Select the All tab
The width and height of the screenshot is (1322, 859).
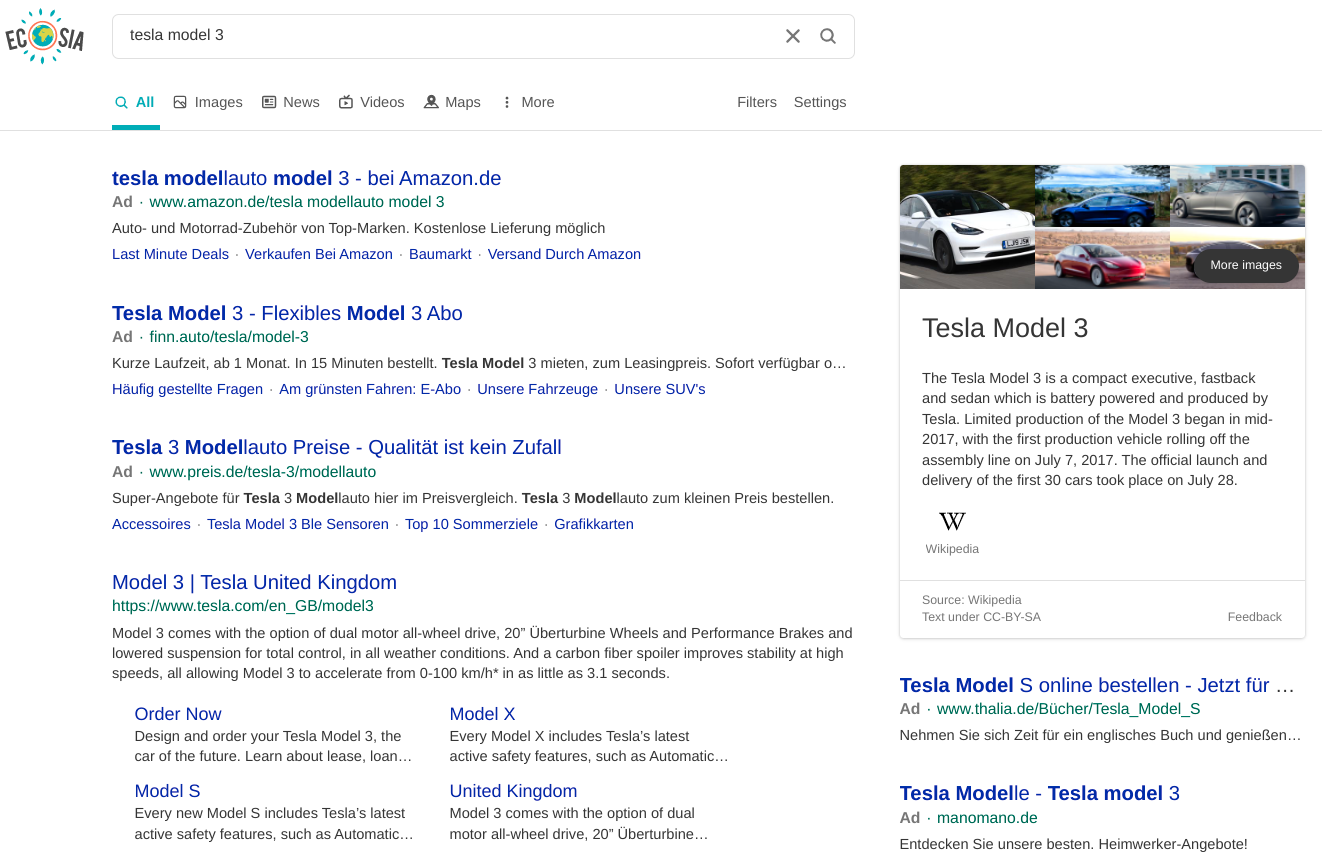click(135, 102)
